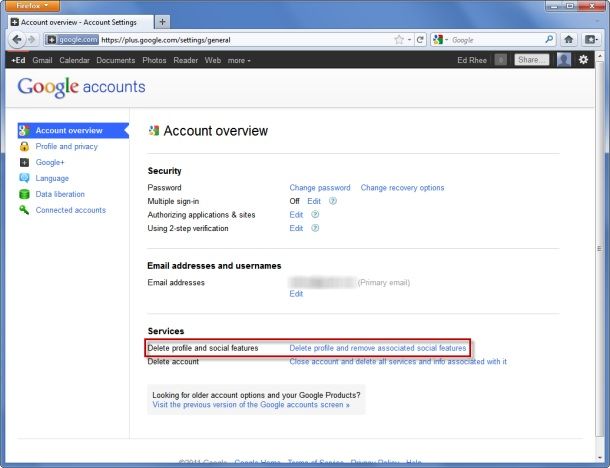Click the Share... button

(x=531, y=60)
